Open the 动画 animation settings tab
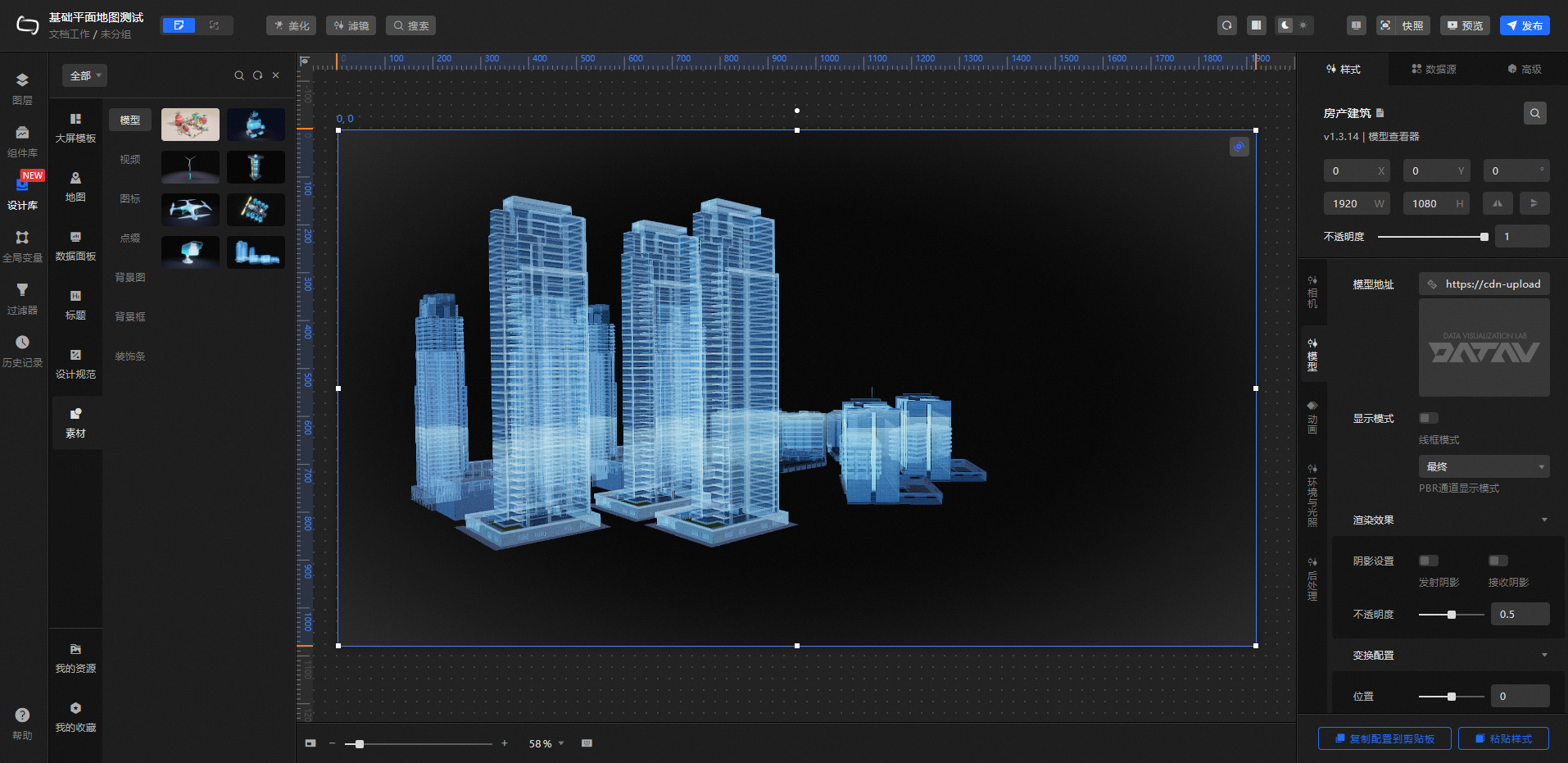 tap(1312, 418)
